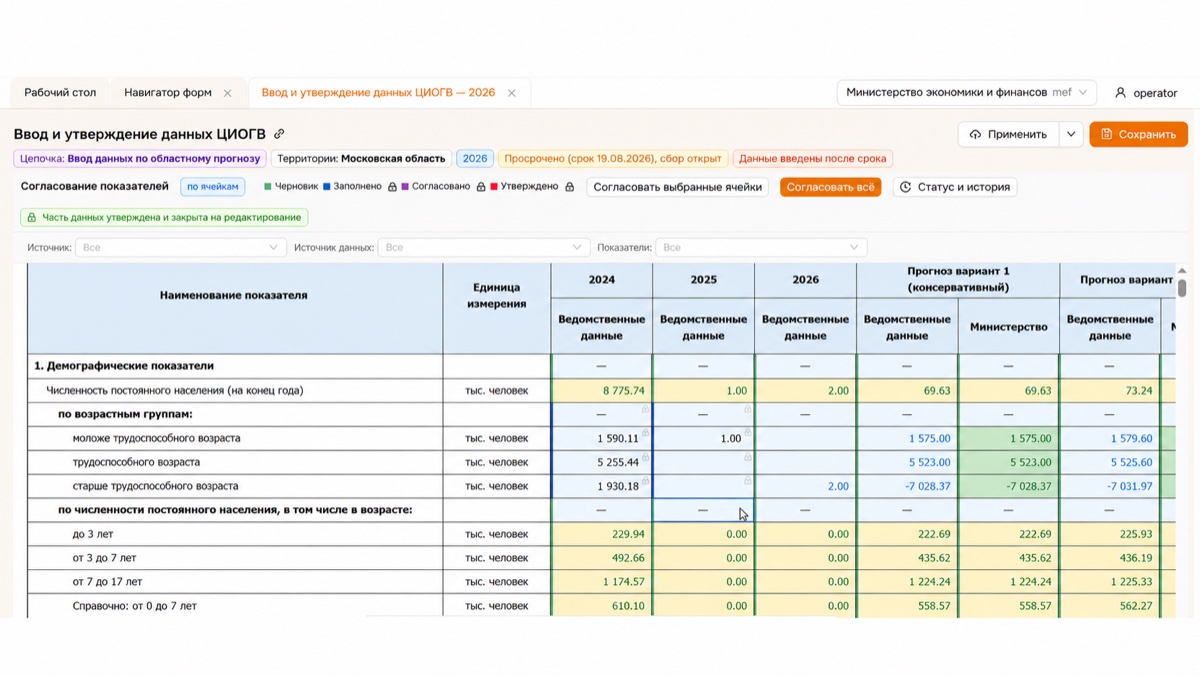Select the cell 1 174.57
The image size is (1200, 675).
point(602,582)
